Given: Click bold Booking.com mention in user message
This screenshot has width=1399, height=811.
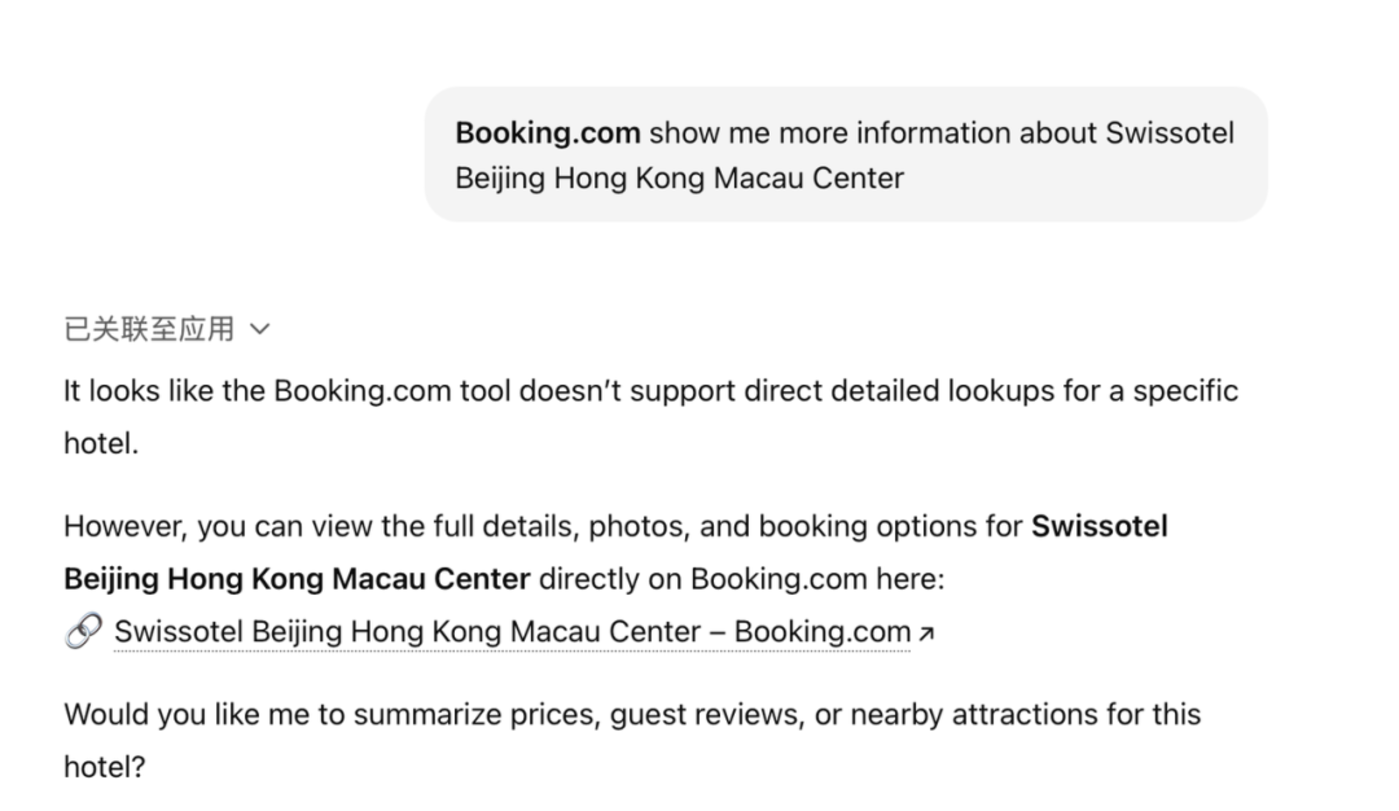Looking at the screenshot, I should 547,133.
